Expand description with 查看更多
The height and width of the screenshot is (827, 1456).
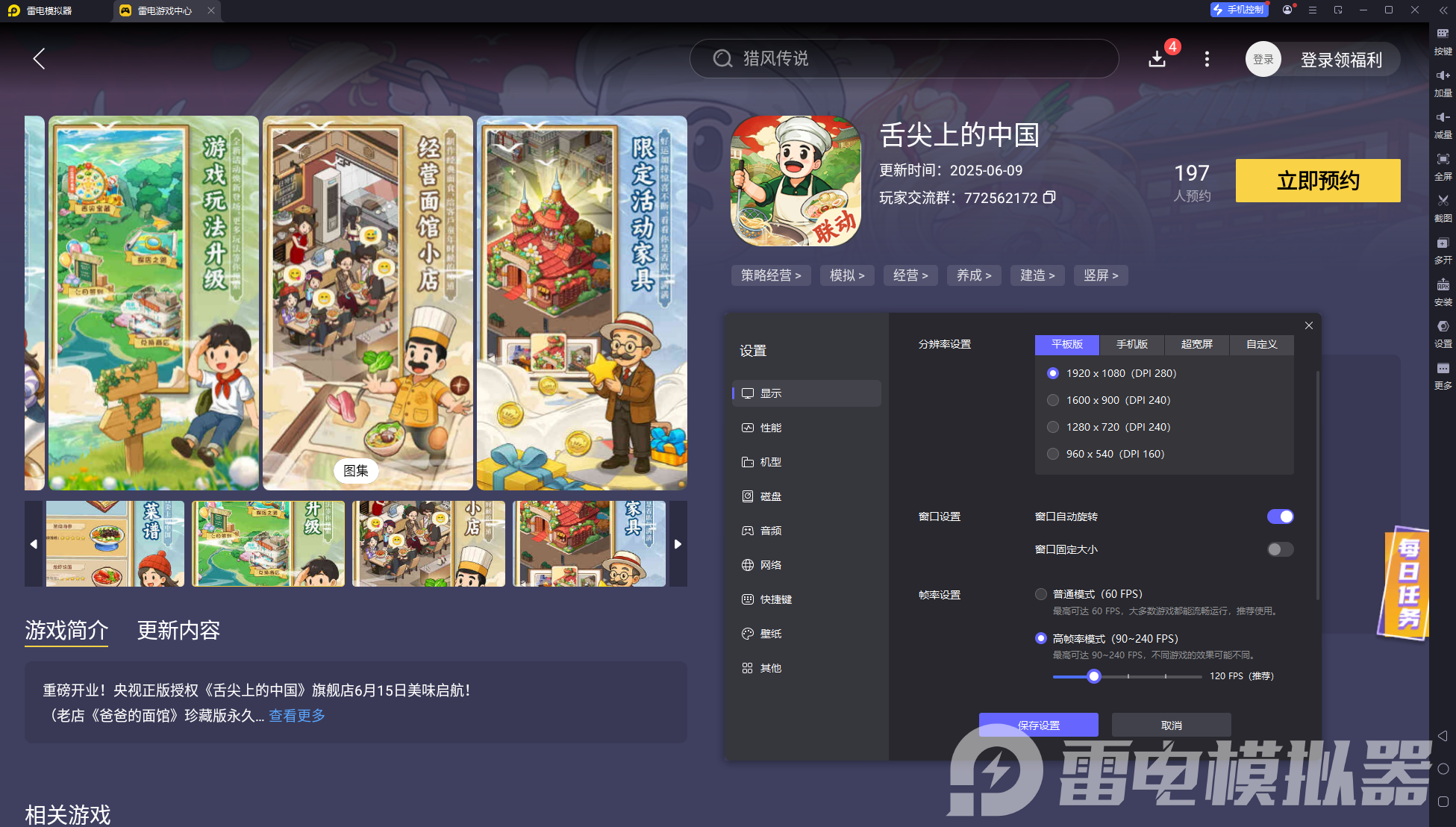297,716
